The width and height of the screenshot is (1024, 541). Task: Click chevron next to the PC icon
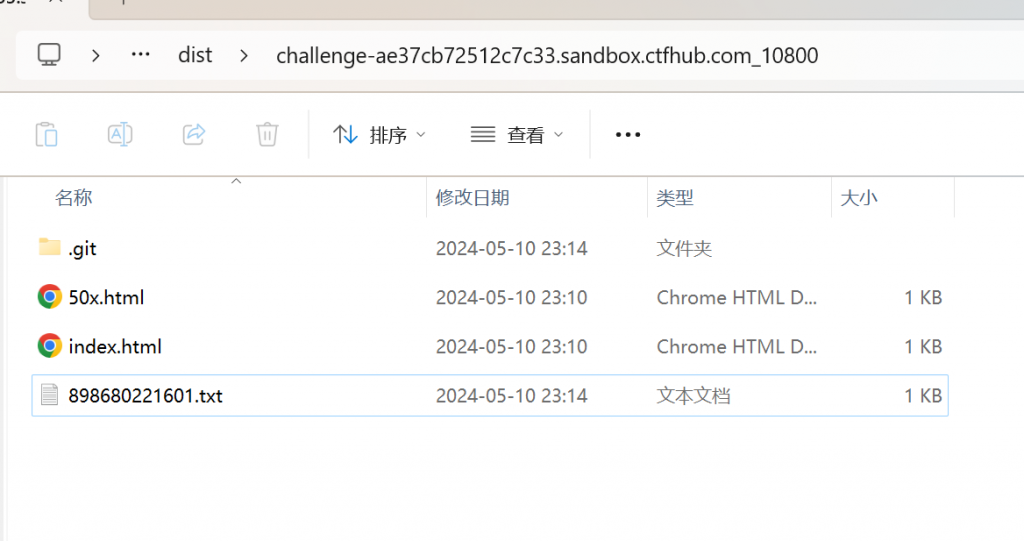[x=96, y=56]
